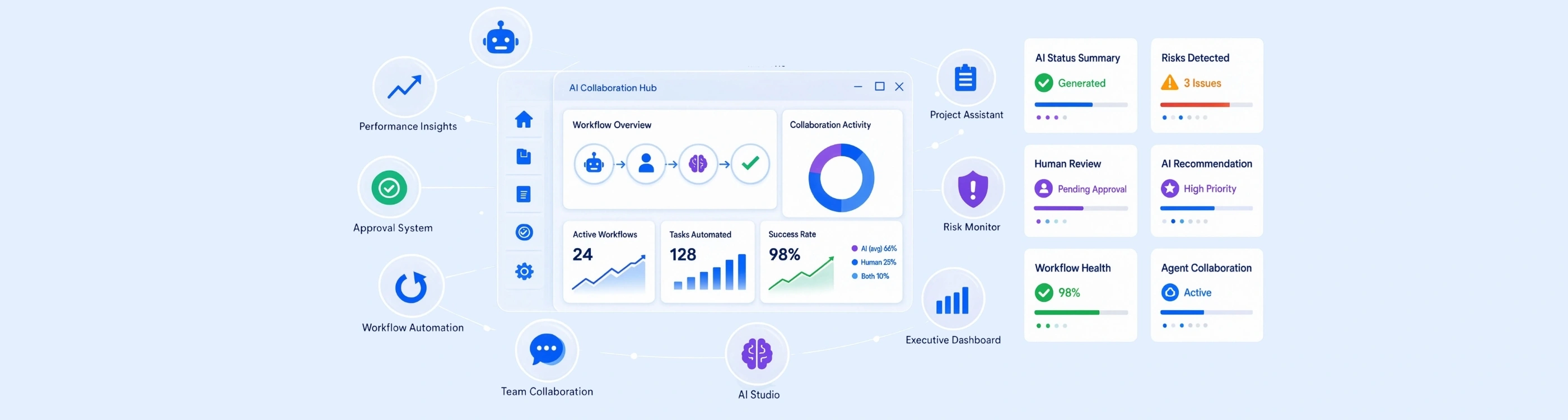Viewport: 1568px width, 420px height.
Task: Click the Active Workflows line chart
Action: coord(609,274)
